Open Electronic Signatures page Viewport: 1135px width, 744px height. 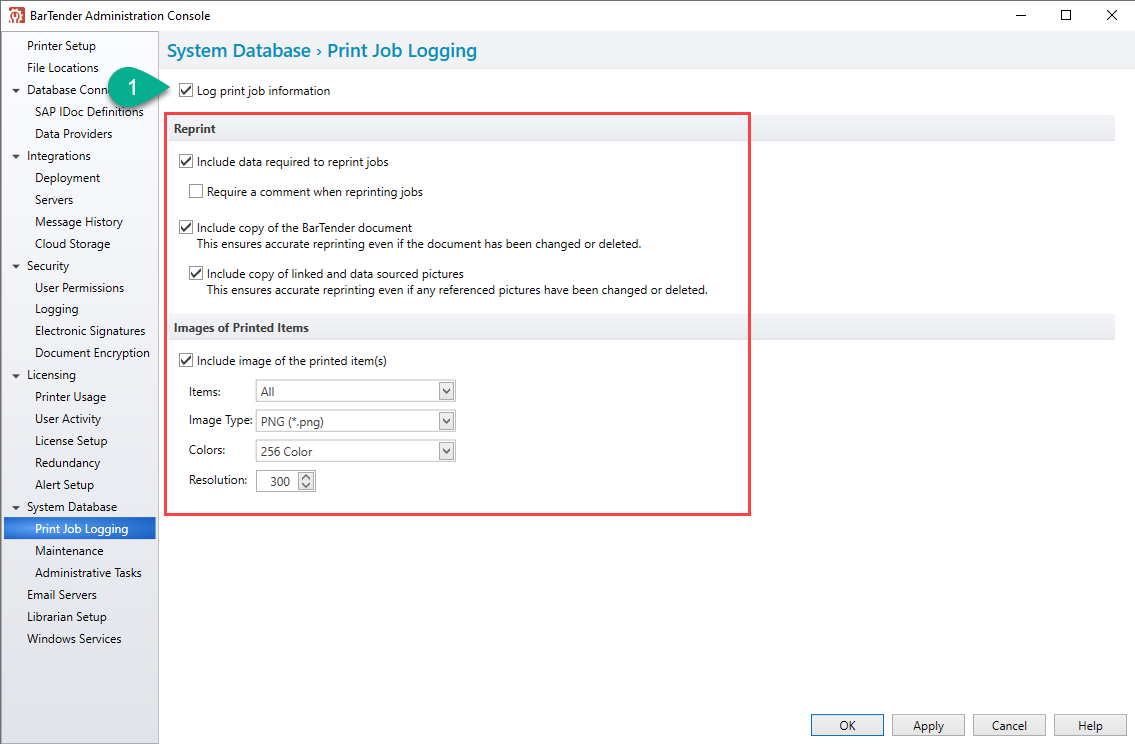(x=90, y=331)
